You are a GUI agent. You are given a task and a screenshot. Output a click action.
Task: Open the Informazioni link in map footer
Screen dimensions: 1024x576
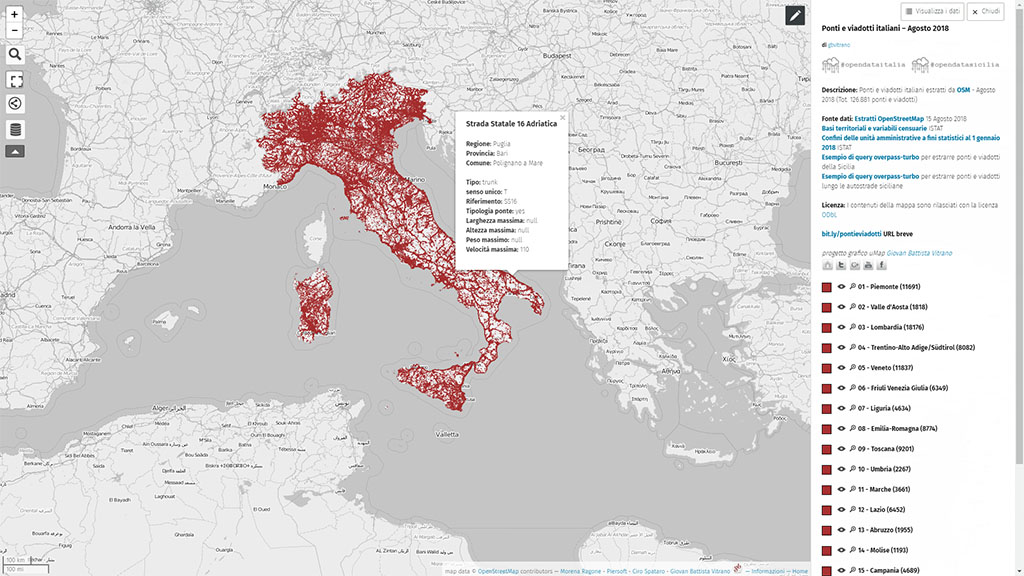pyautogui.click(x=767, y=571)
